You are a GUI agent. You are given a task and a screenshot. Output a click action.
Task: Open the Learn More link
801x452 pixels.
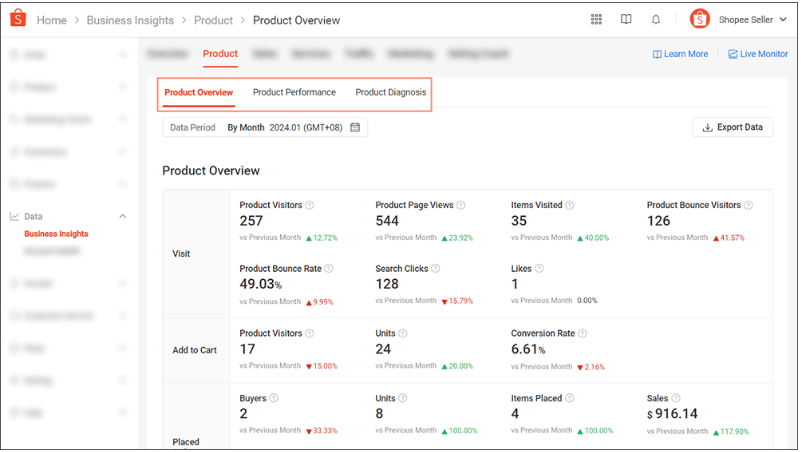680,54
